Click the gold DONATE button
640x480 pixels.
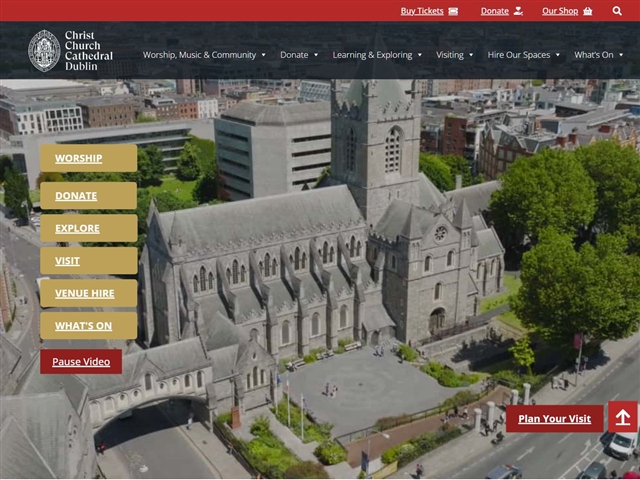[x=89, y=196]
